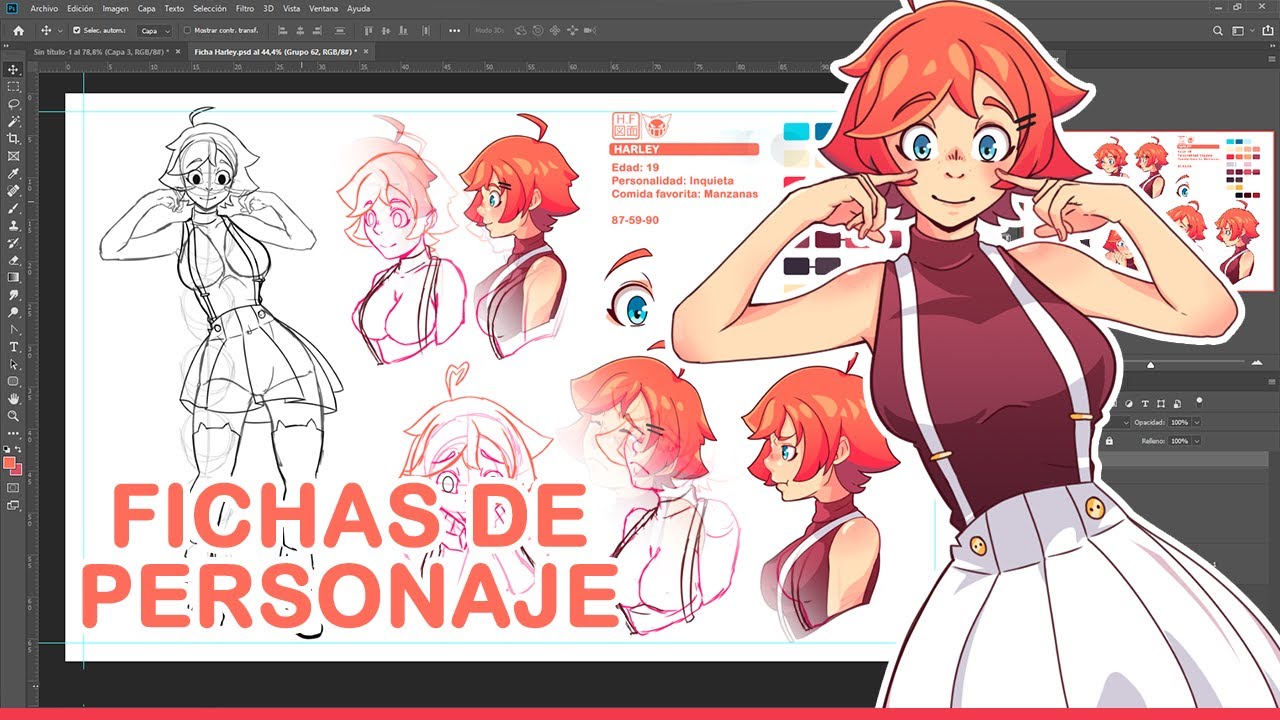Open the Archivo menu
This screenshot has width=1280, height=720.
pos(44,8)
